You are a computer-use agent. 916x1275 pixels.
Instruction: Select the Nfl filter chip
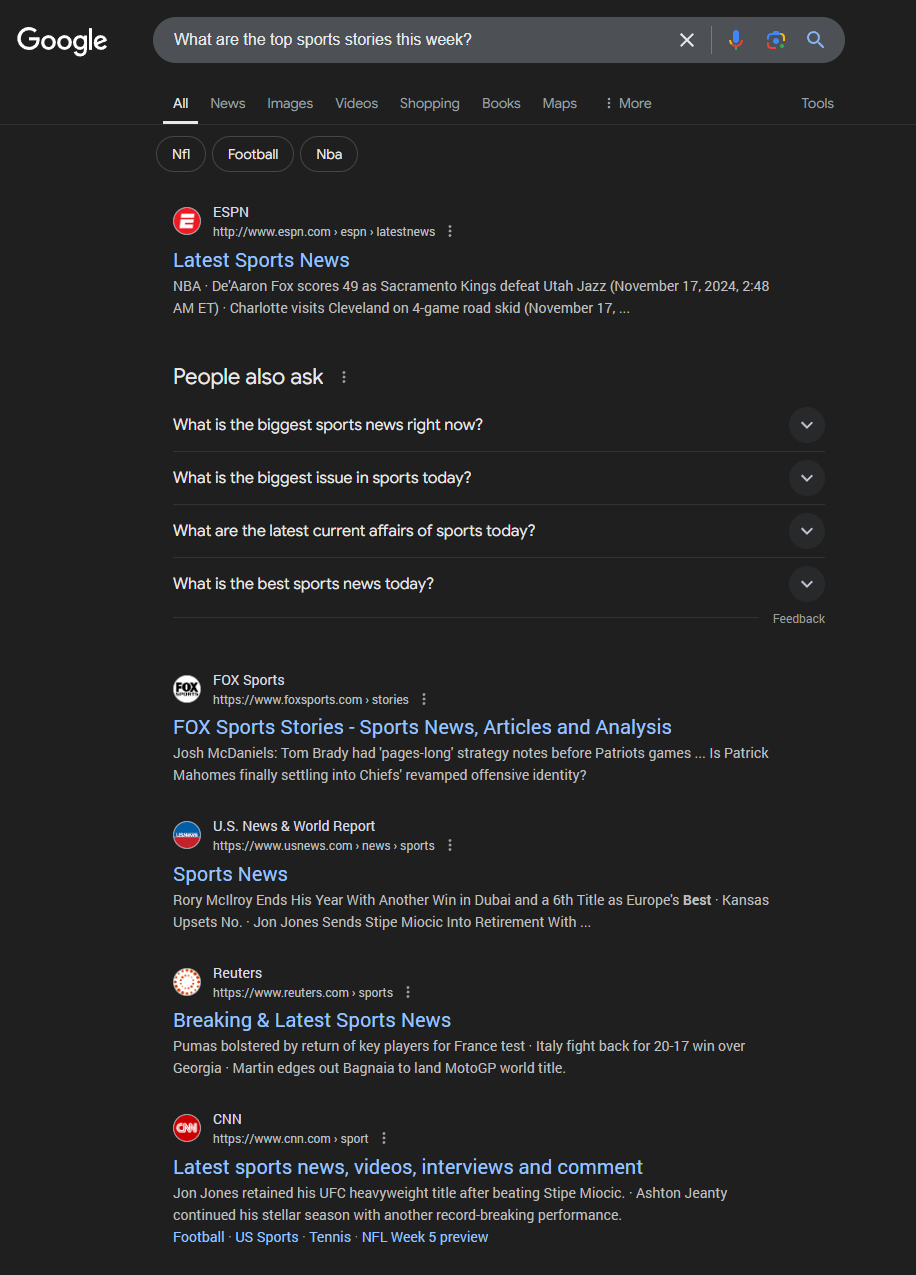(181, 154)
